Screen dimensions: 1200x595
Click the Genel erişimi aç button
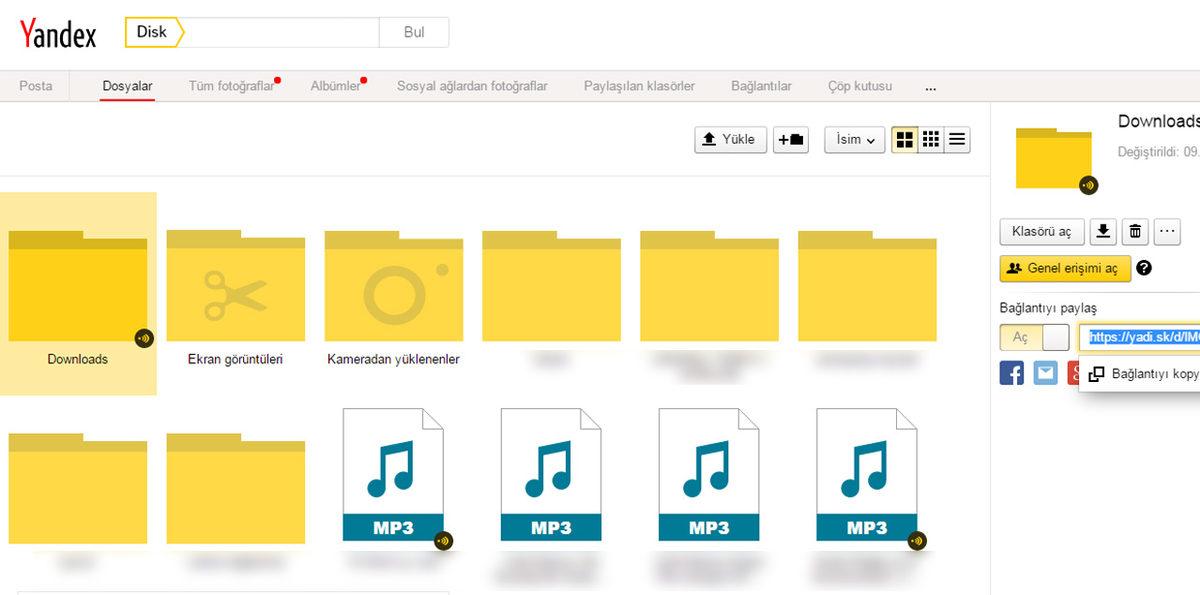pos(1066,268)
